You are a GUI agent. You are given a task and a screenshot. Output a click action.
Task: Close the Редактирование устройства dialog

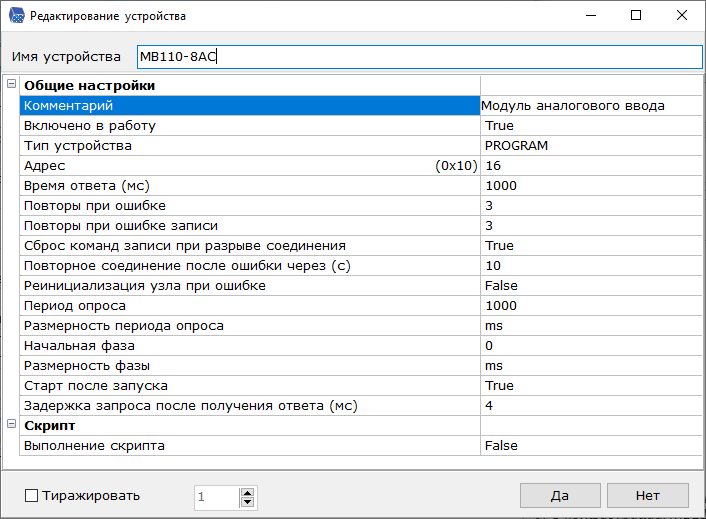682,15
